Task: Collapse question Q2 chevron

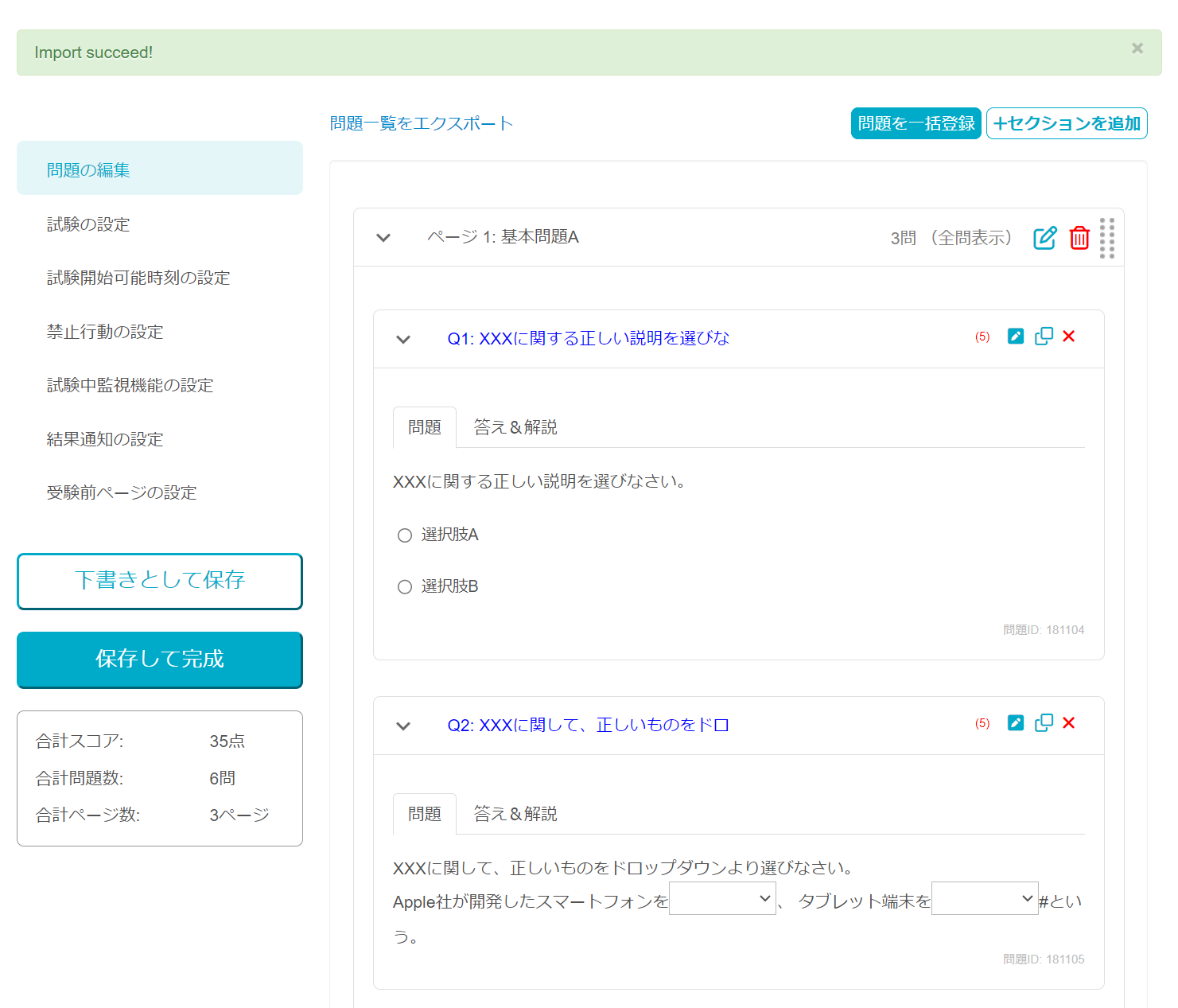Action: (403, 726)
